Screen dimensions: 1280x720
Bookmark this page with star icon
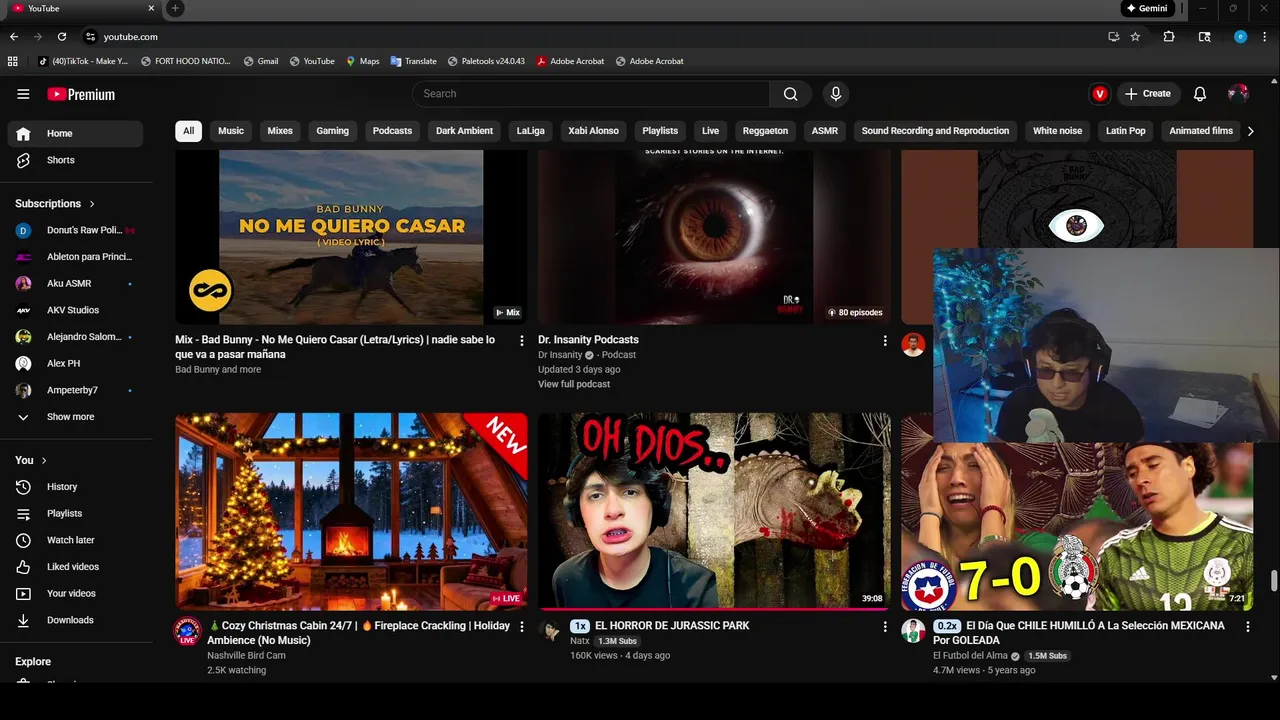click(x=1135, y=37)
